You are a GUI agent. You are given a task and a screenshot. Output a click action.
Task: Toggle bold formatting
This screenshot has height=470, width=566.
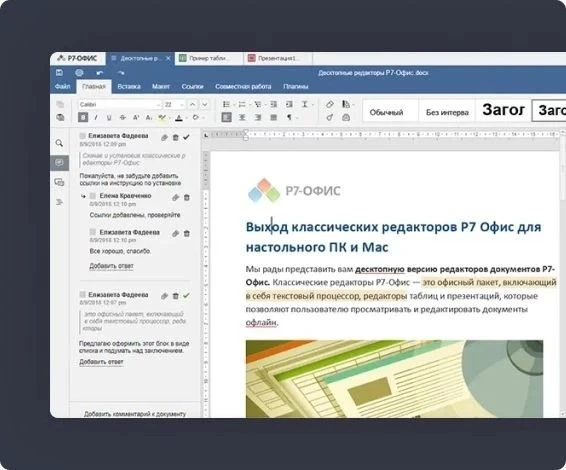point(83,117)
